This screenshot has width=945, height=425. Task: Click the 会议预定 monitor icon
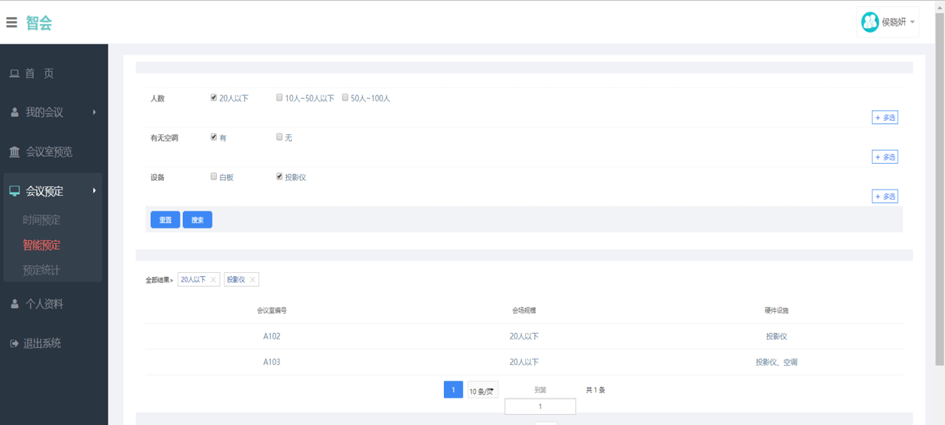[x=15, y=191]
